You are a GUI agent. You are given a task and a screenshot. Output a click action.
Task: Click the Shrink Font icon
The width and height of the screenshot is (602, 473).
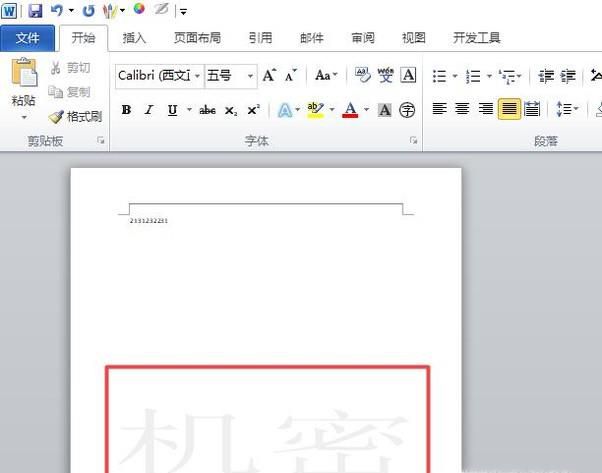coord(291,76)
